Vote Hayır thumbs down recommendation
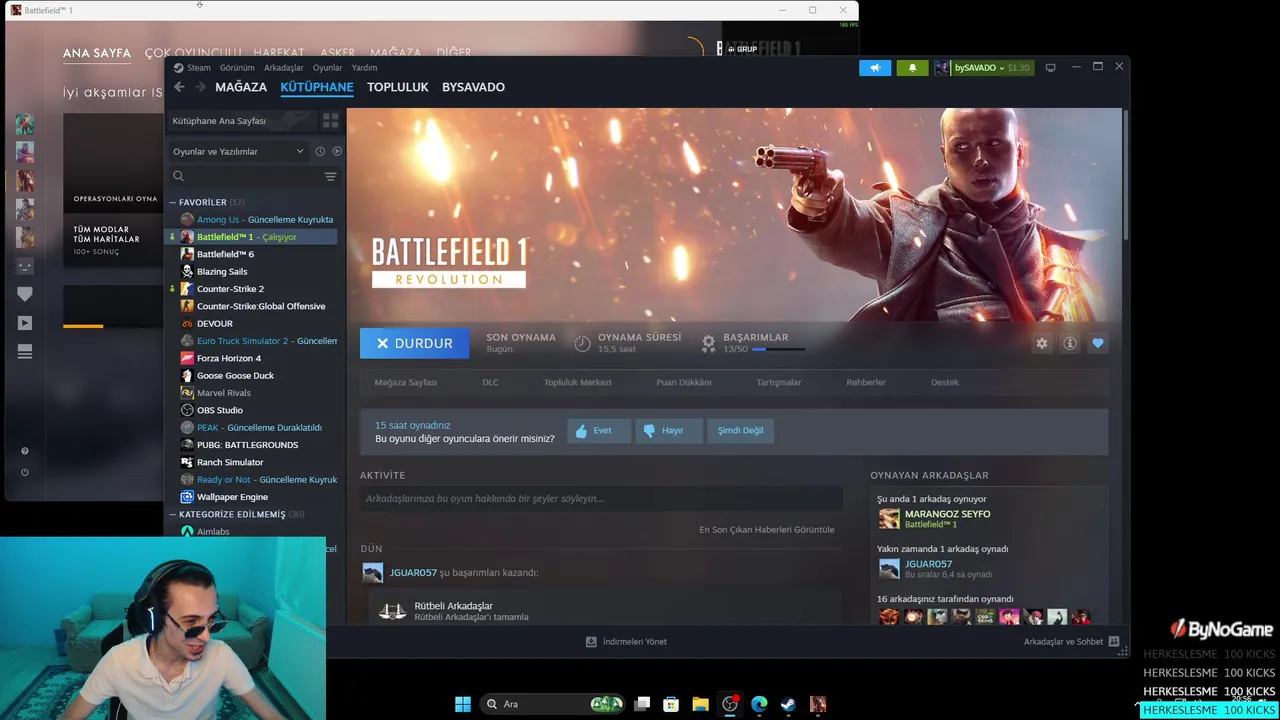The width and height of the screenshot is (1280, 720). pyautogui.click(x=668, y=430)
